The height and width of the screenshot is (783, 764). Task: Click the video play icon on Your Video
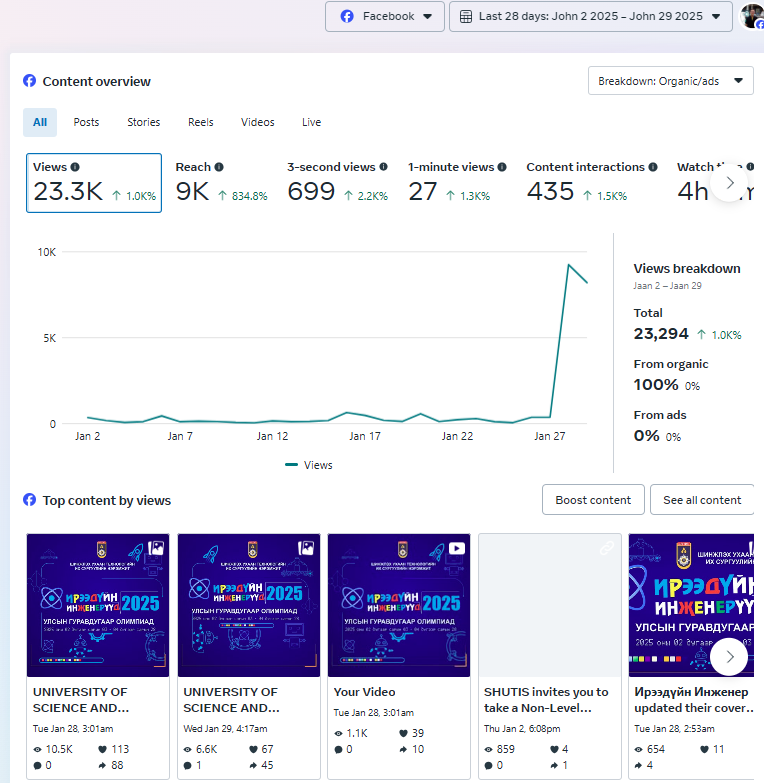click(x=456, y=548)
